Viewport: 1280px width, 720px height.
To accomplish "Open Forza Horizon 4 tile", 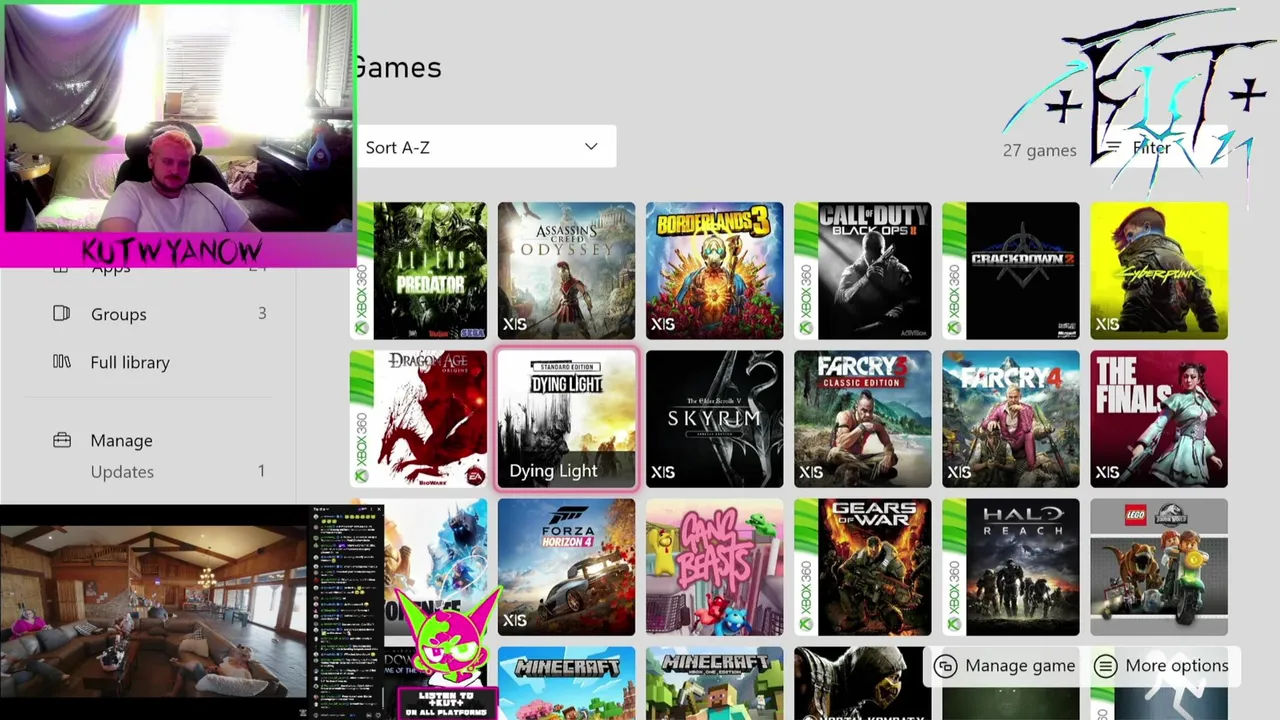I will (x=566, y=567).
